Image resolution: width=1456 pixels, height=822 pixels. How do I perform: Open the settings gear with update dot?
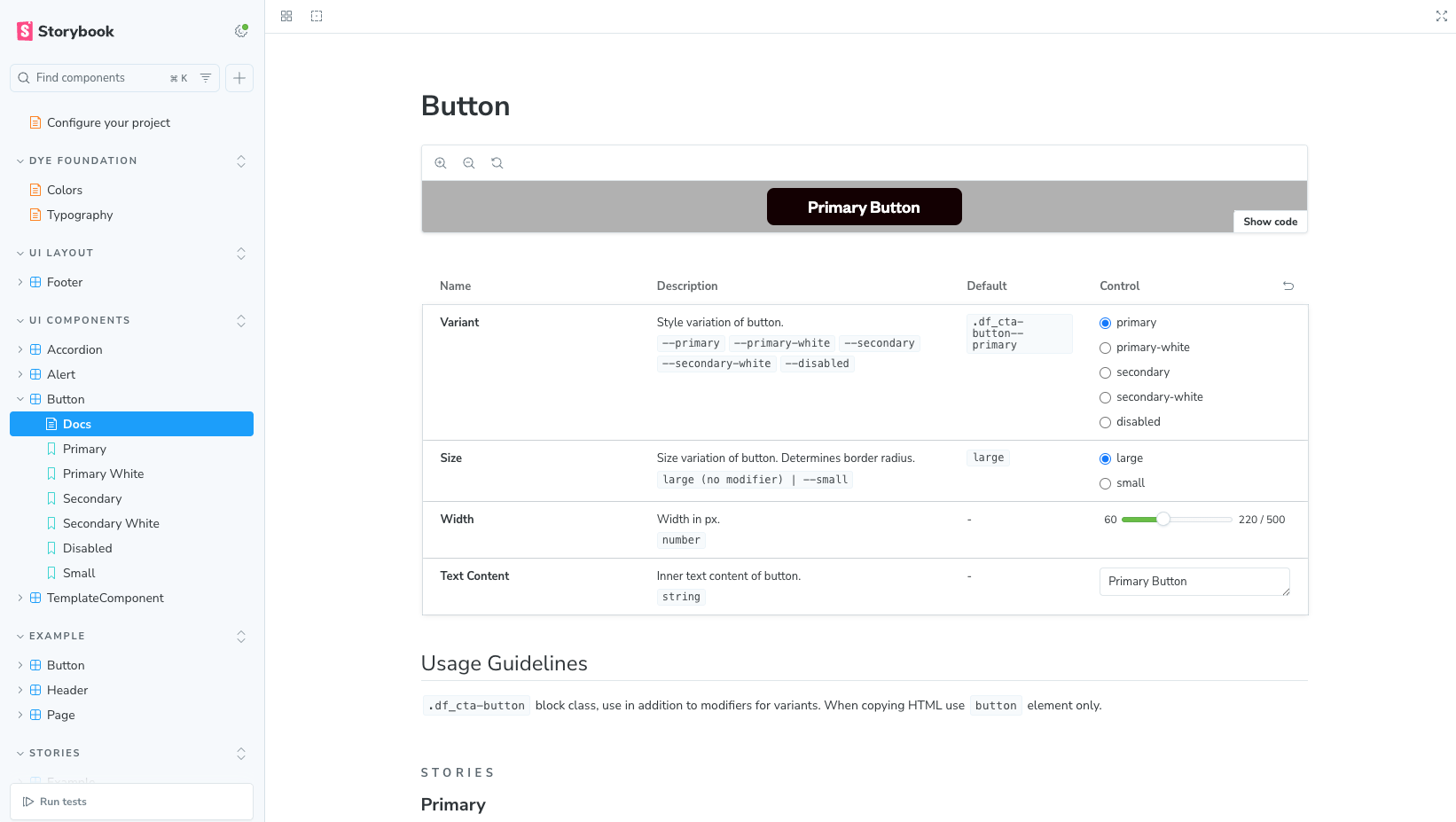tap(241, 31)
